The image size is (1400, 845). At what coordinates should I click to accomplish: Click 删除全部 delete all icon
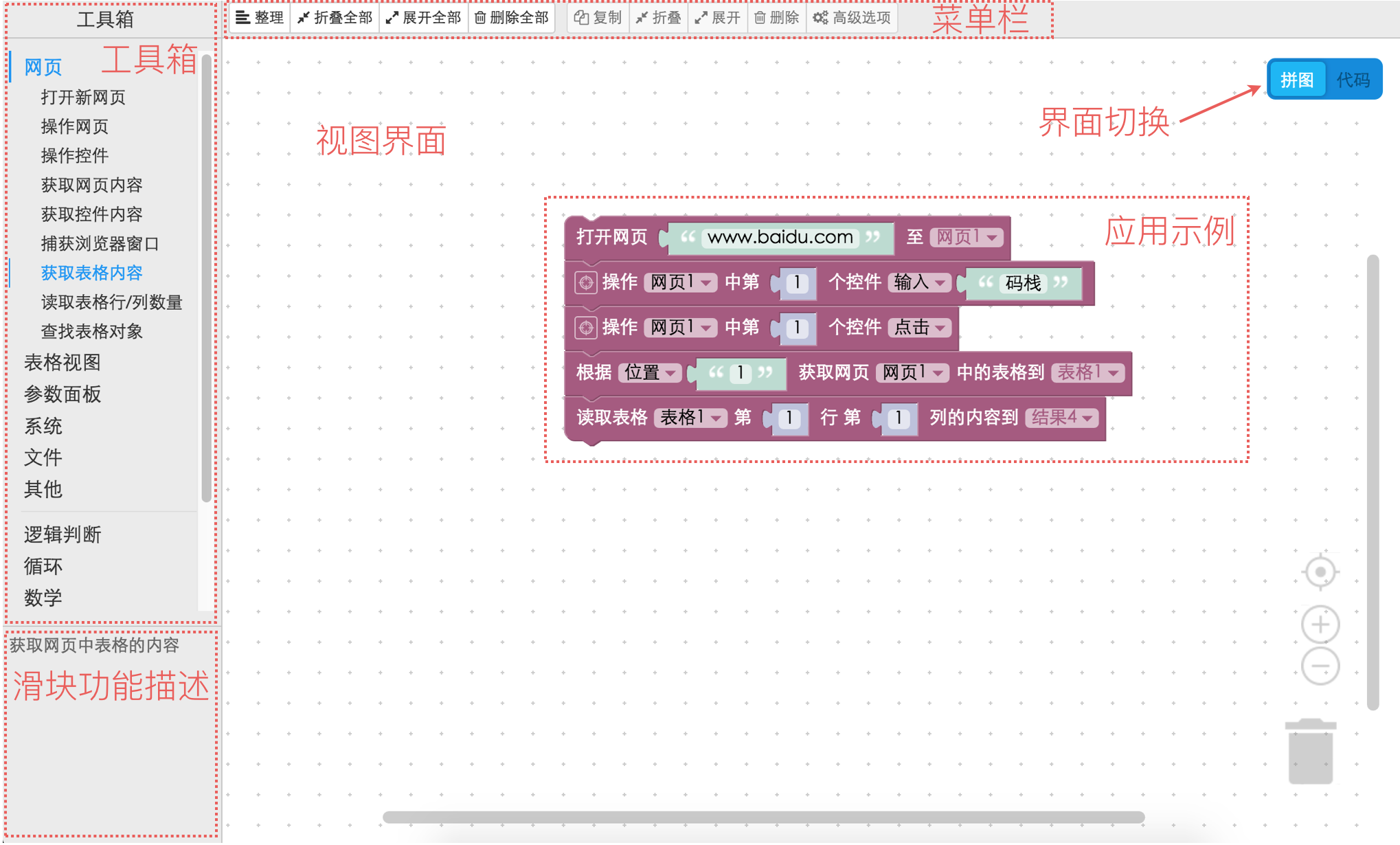(x=480, y=18)
